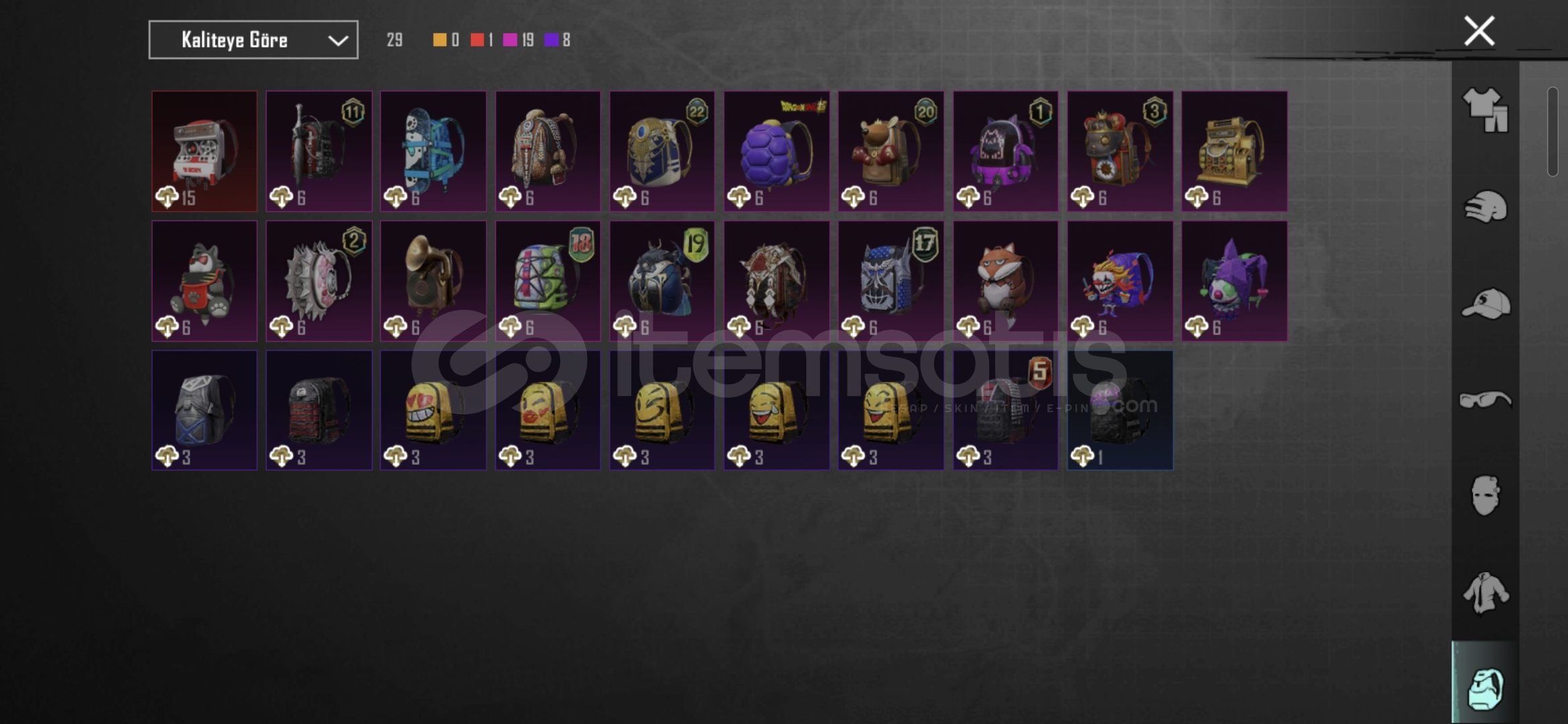This screenshot has width=1568, height=724.
Task: Pick the heart-eyes emoji yellow backpack
Action: pos(434,410)
